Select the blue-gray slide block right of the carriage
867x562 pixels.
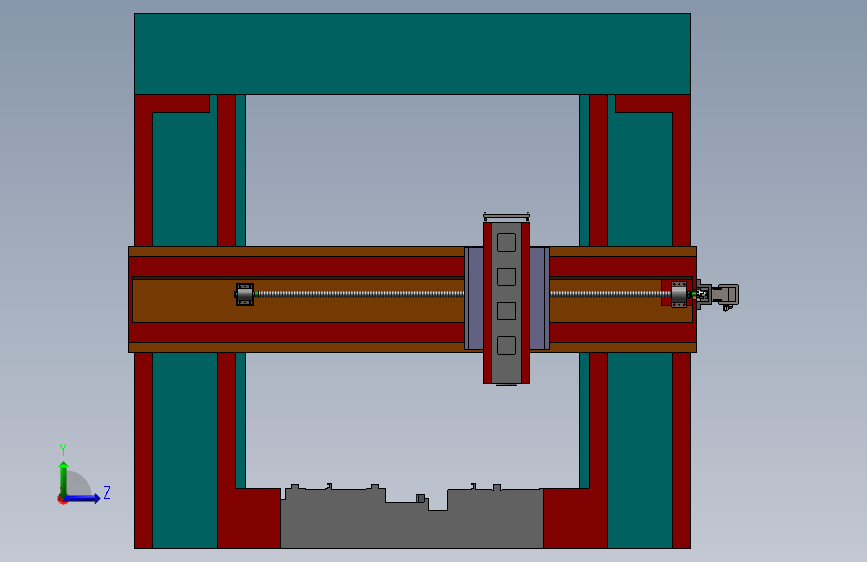540,298
